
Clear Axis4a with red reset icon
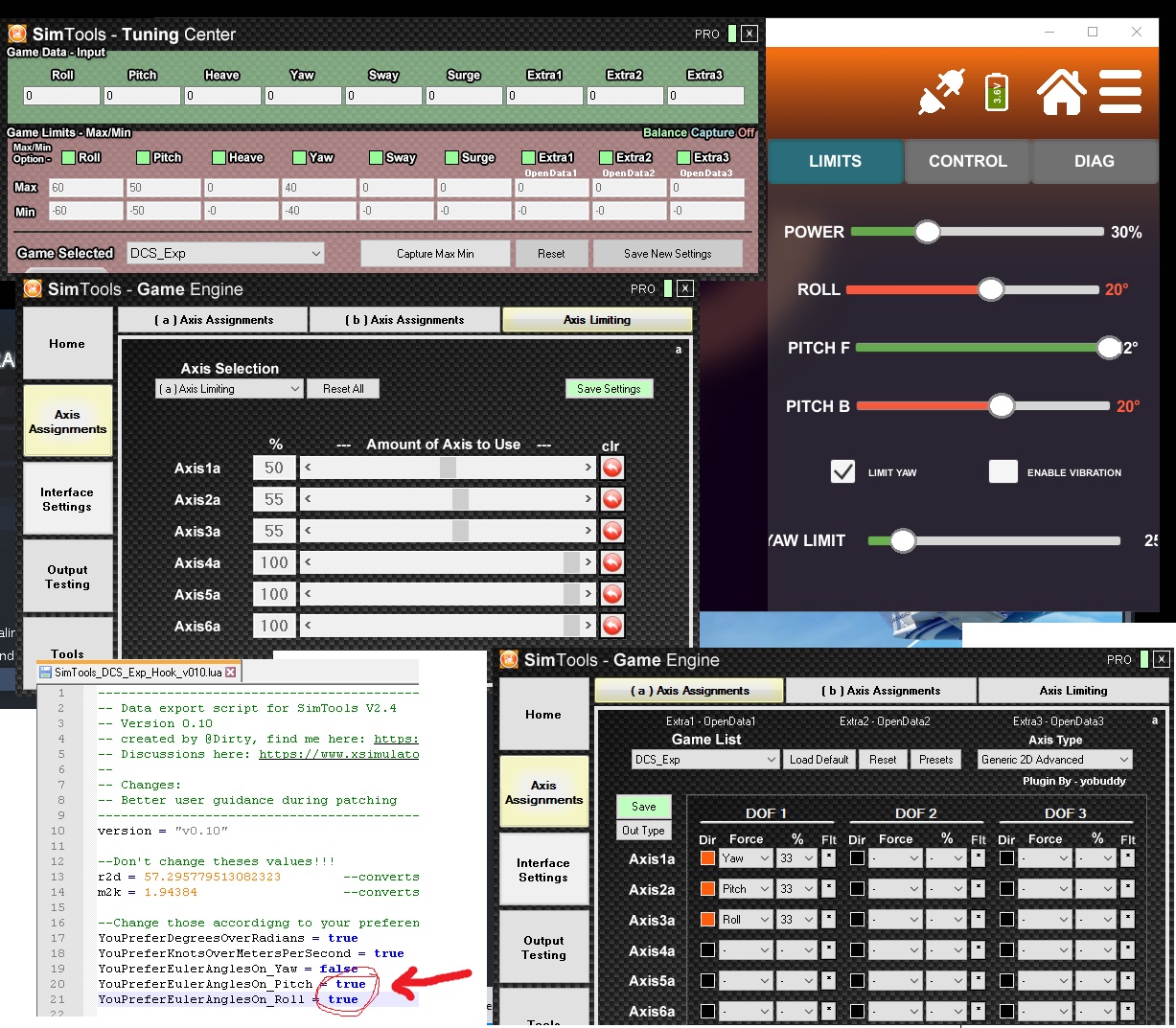coord(612,562)
